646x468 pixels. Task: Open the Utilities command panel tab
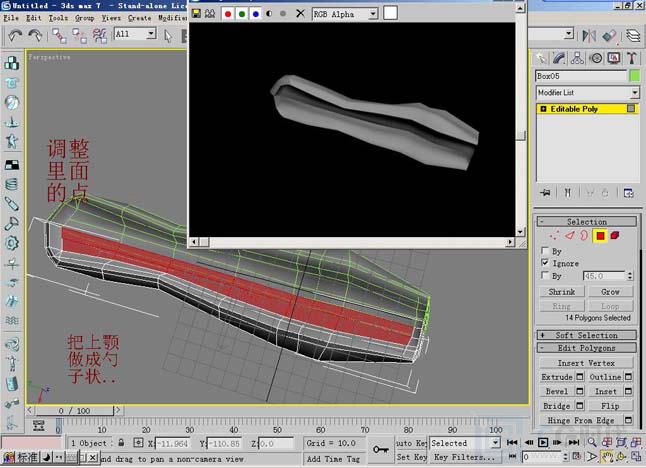pyautogui.click(x=632, y=58)
